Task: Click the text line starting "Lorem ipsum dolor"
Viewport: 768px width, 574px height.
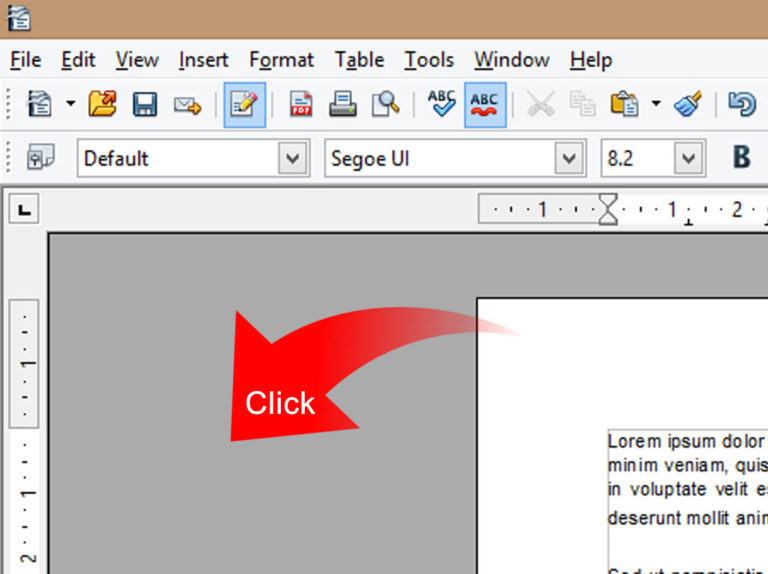Action: (x=688, y=442)
